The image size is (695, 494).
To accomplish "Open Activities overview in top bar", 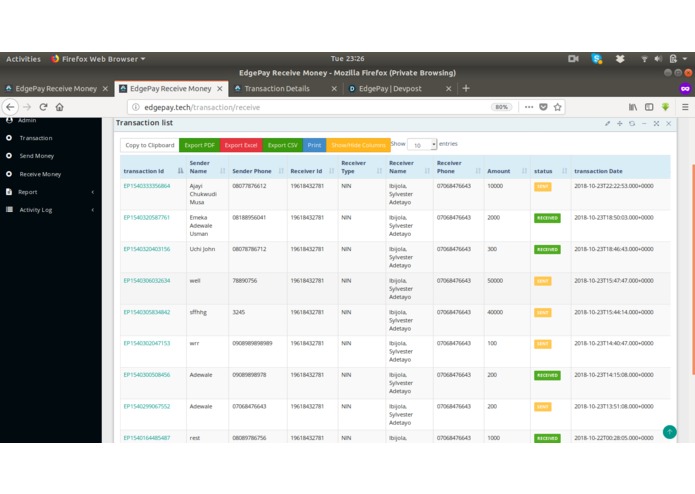I will (23, 59).
